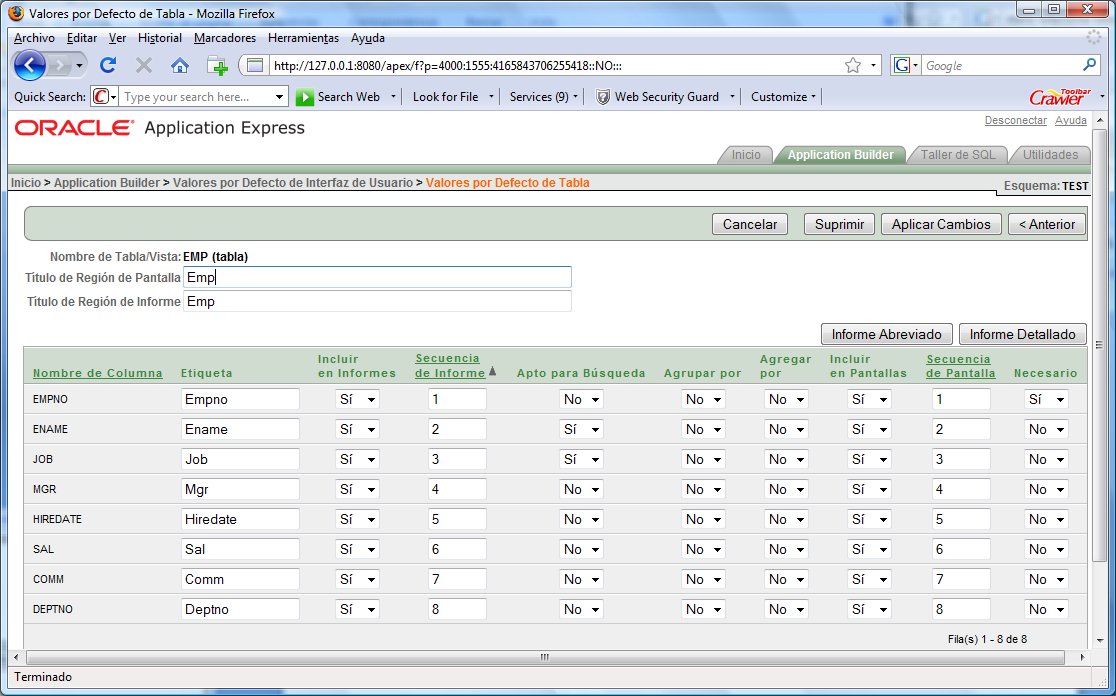The image size is (1116, 696).
Task: Expand the Services (9) toolbar dropdown
Action: coord(575,97)
